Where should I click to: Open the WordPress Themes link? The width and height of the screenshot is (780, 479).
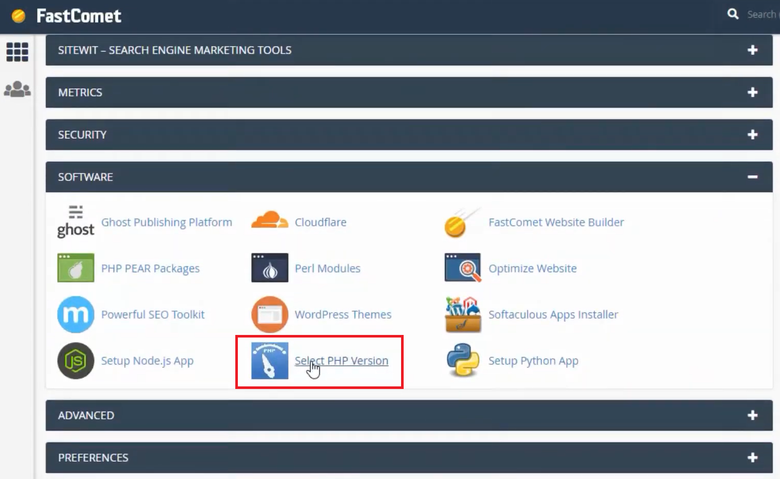point(342,314)
